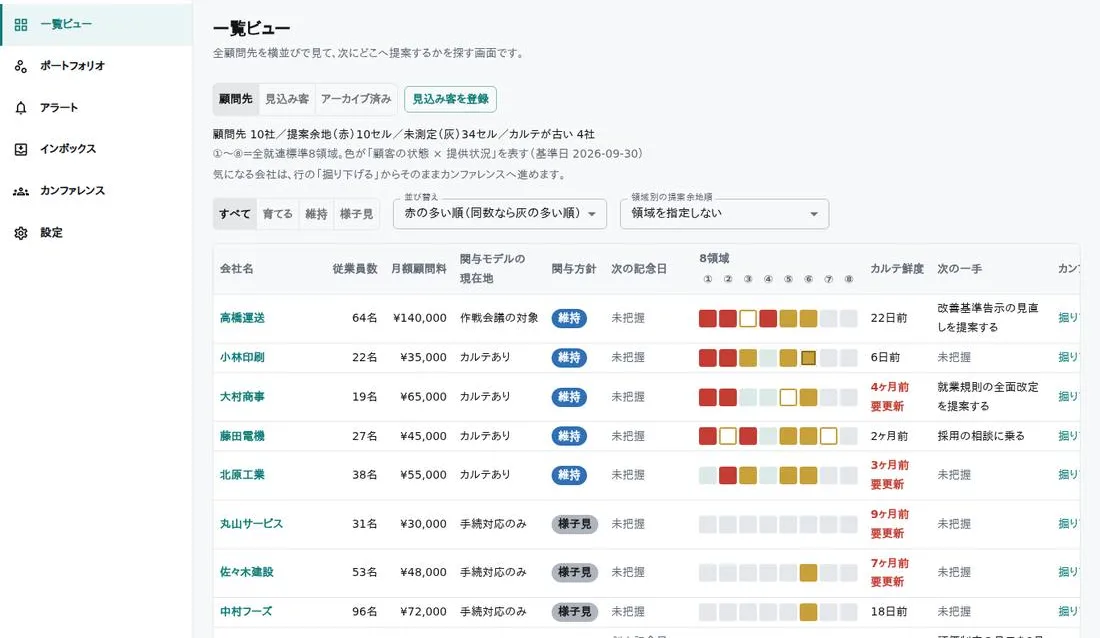This screenshot has height=638, width=1100.
Task: Open the アラート bell icon
Action: (21, 107)
